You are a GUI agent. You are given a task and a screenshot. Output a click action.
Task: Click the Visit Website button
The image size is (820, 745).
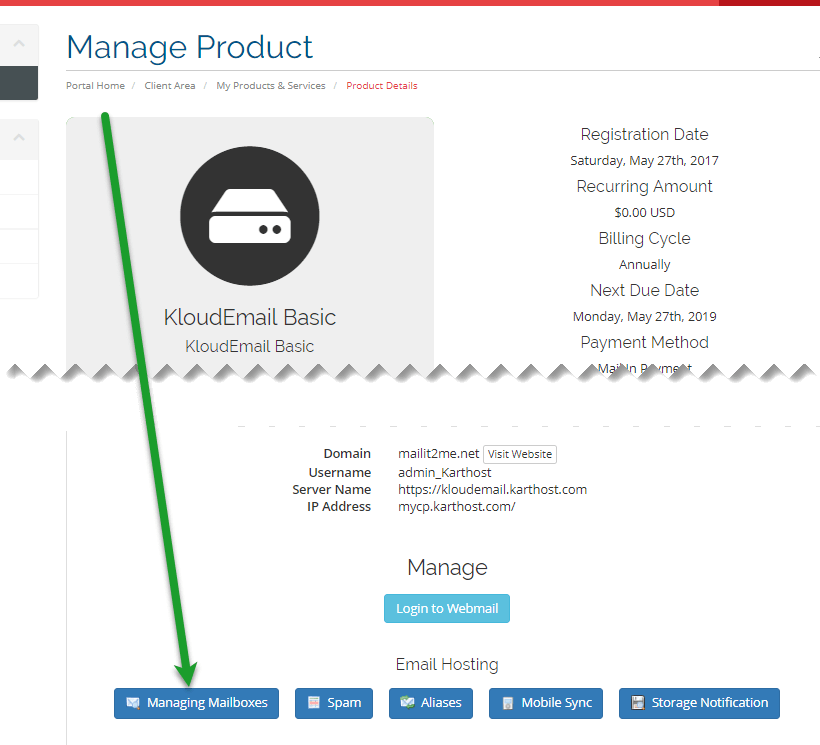click(520, 454)
